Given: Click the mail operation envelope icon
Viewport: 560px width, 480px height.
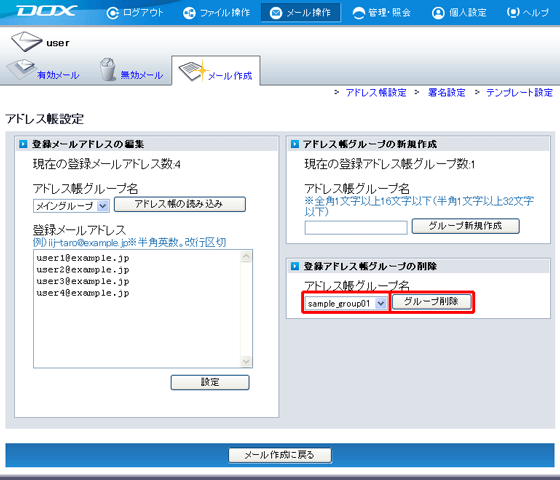Looking at the screenshot, I should (x=276, y=13).
